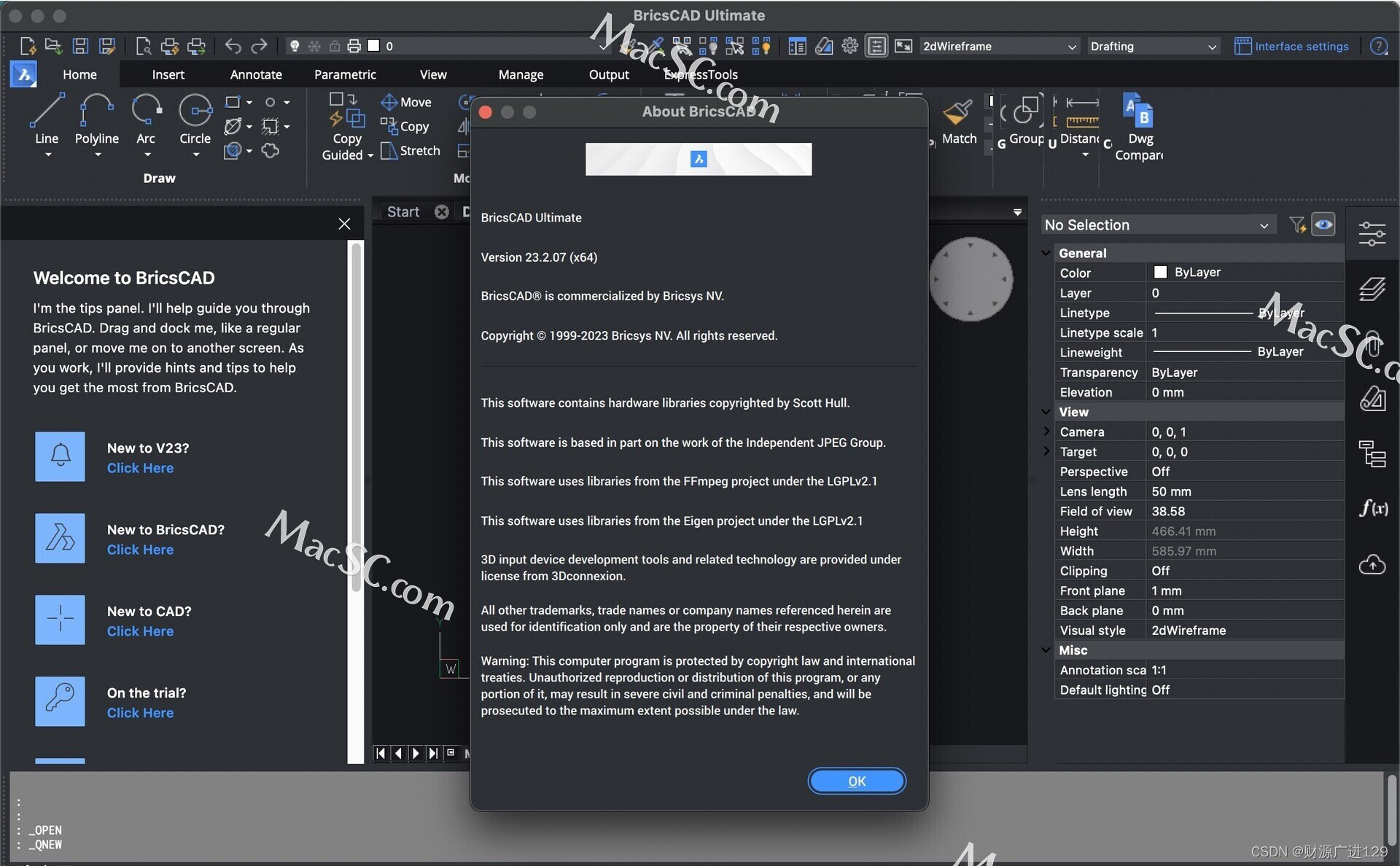The width and height of the screenshot is (1400, 866).
Task: Click the Redo arrow icon
Action: click(259, 46)
